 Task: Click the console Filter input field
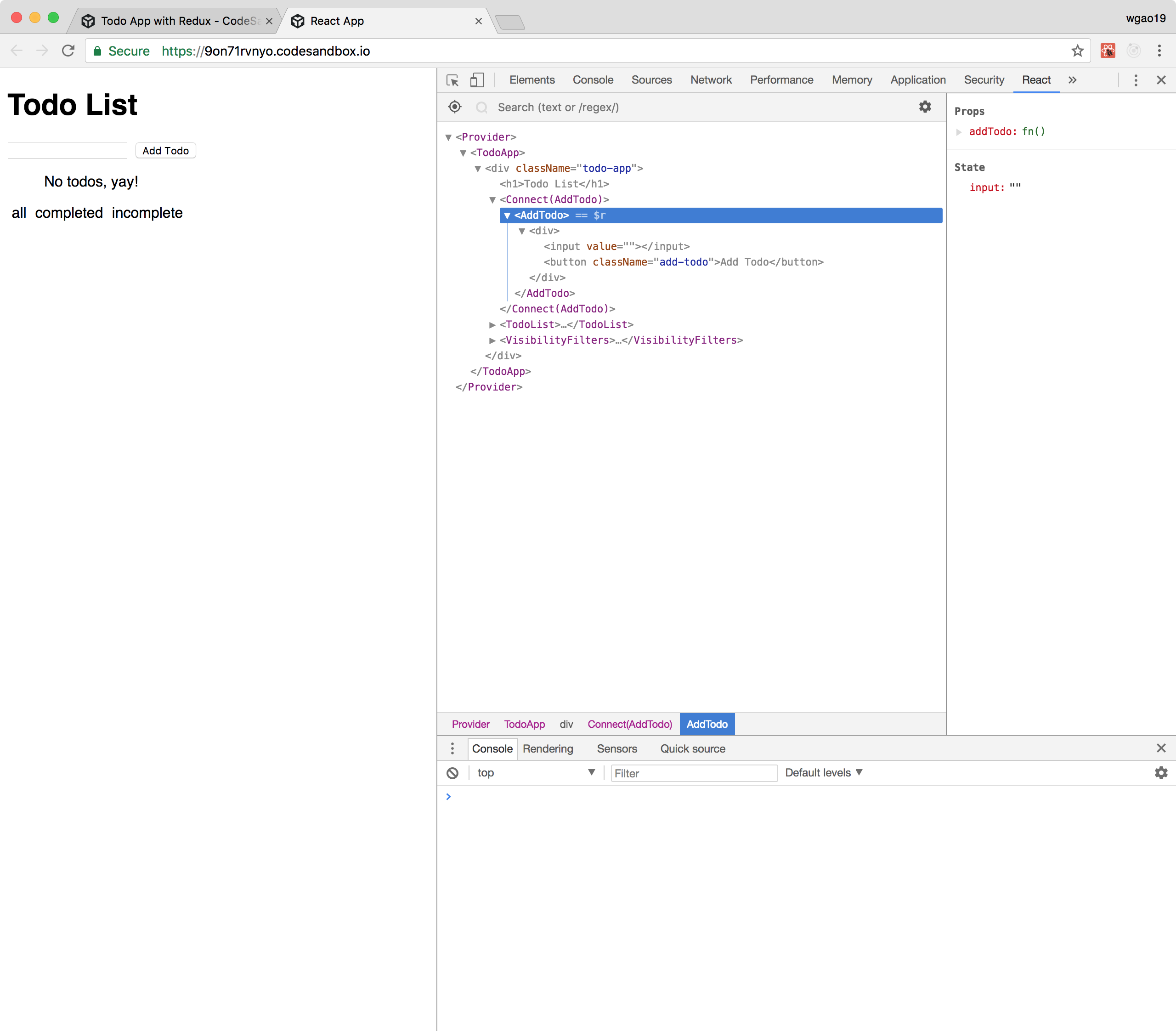click(x=693, y=773)
